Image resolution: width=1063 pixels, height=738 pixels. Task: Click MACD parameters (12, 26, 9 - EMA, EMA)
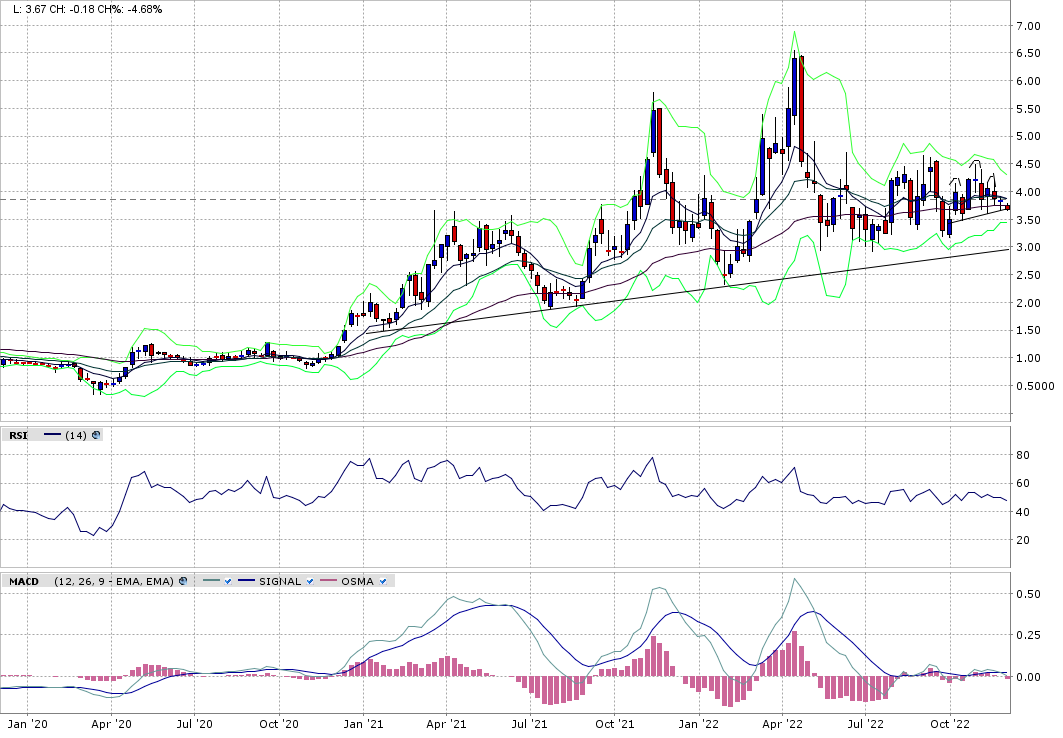click(x=114, y=581)
